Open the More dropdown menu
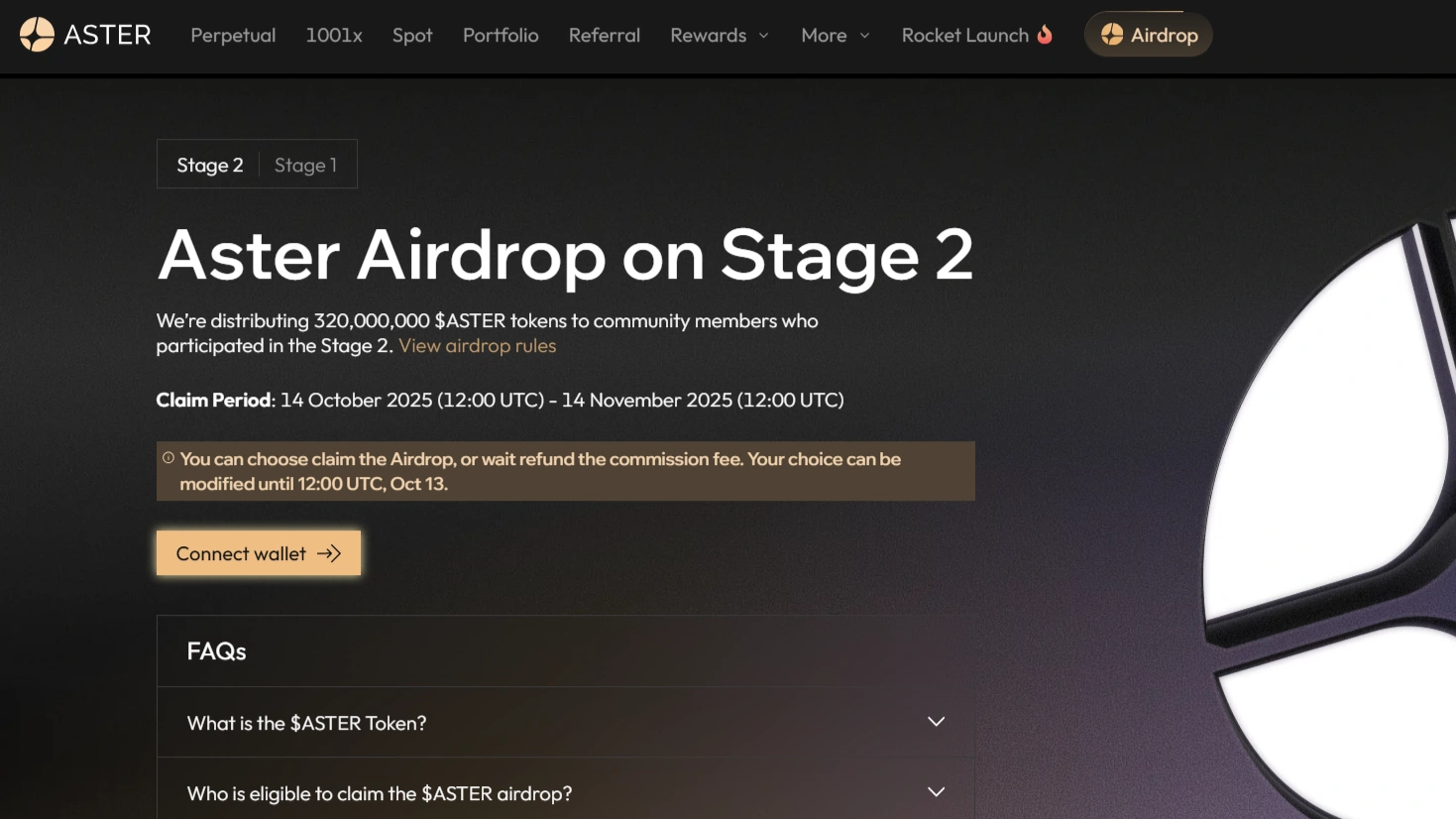The height and width of the screenshot is (819, 1456). (x=835, y=36)
